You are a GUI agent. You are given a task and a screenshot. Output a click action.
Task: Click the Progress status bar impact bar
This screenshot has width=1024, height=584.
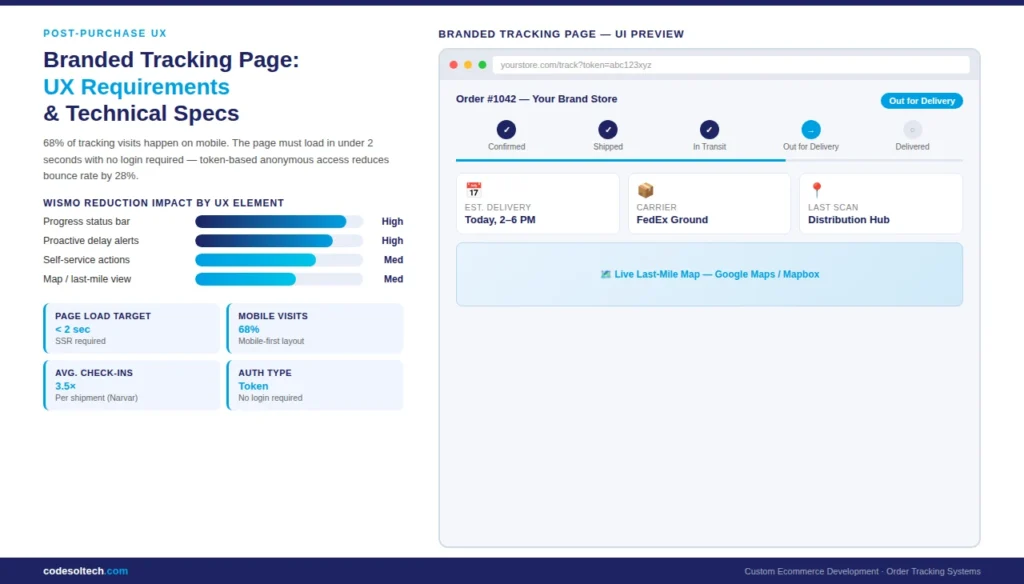pos(279,221)
